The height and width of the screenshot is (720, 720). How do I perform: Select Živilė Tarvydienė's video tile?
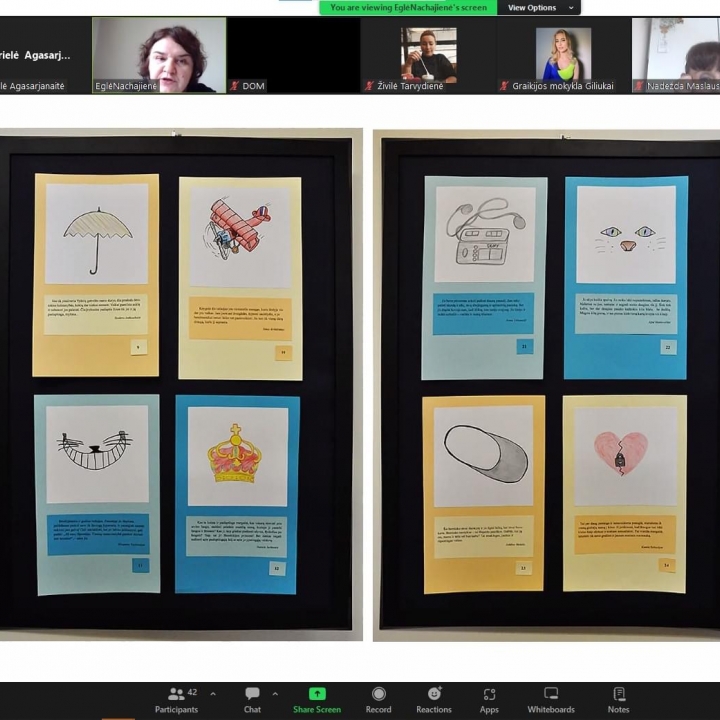pos(428,55)
